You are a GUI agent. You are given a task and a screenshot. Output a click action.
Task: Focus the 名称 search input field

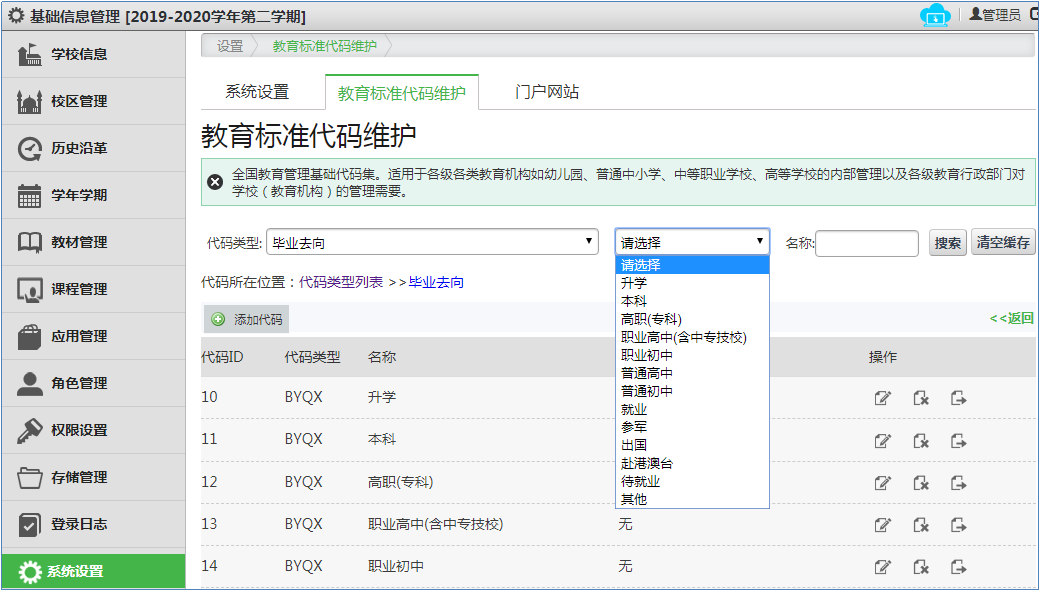click(x=867, y=243)
